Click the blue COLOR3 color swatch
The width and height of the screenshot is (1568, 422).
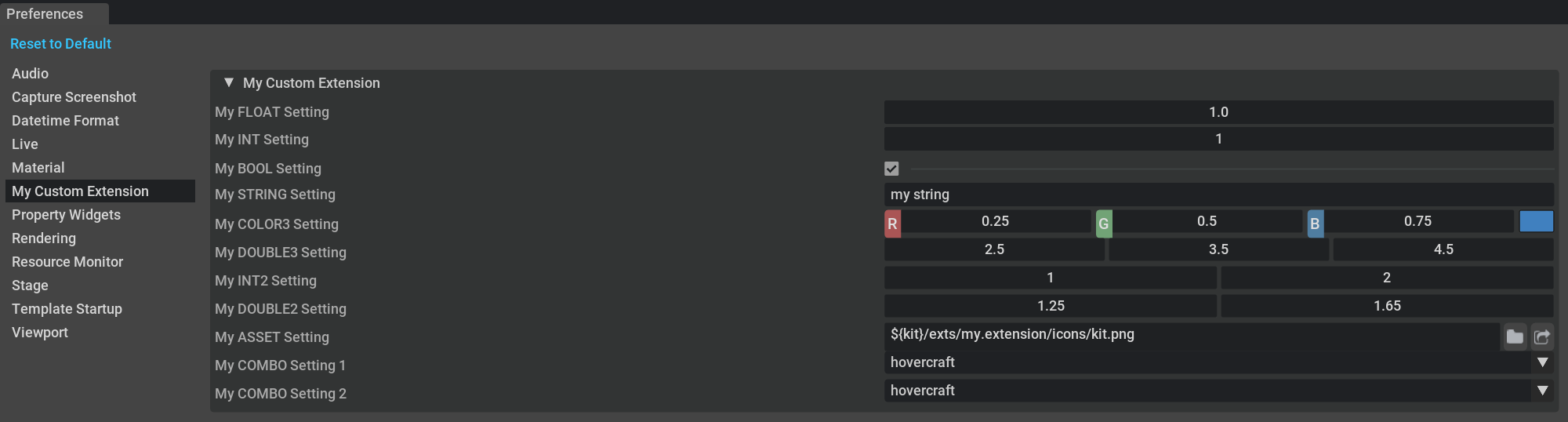click(1536, 222)
